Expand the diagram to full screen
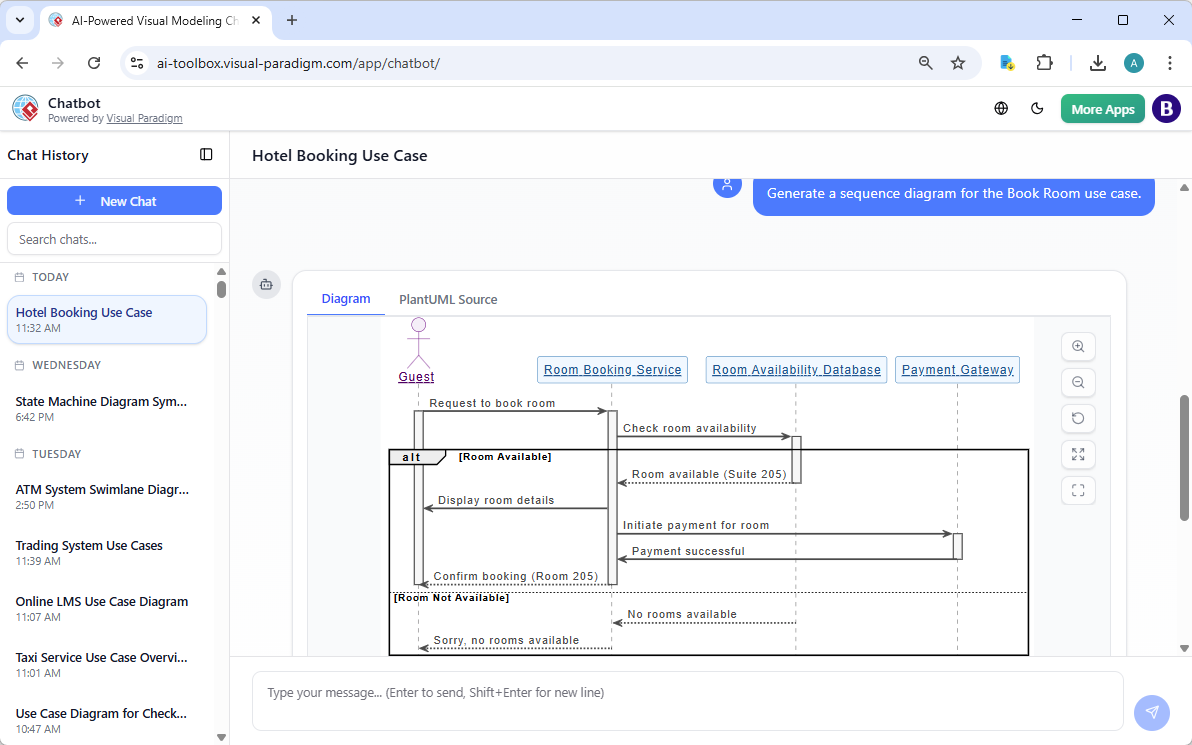This screenshot has height=745, width=1192. [1078, 454]
